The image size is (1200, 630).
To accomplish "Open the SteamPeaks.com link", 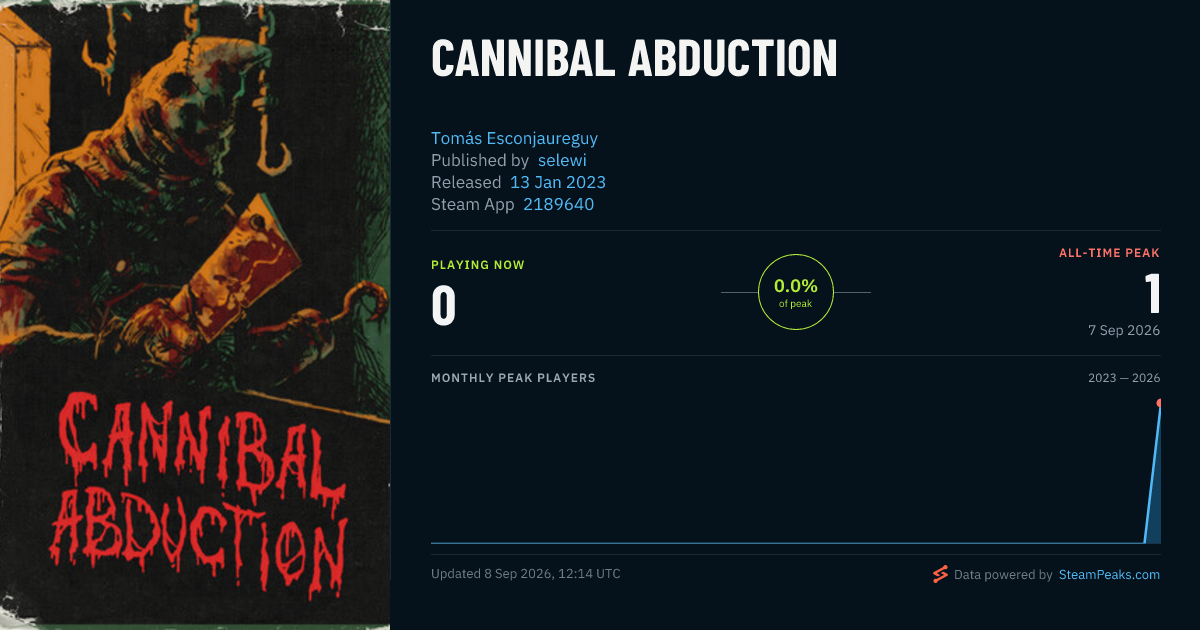I will tap(1109, 575).
